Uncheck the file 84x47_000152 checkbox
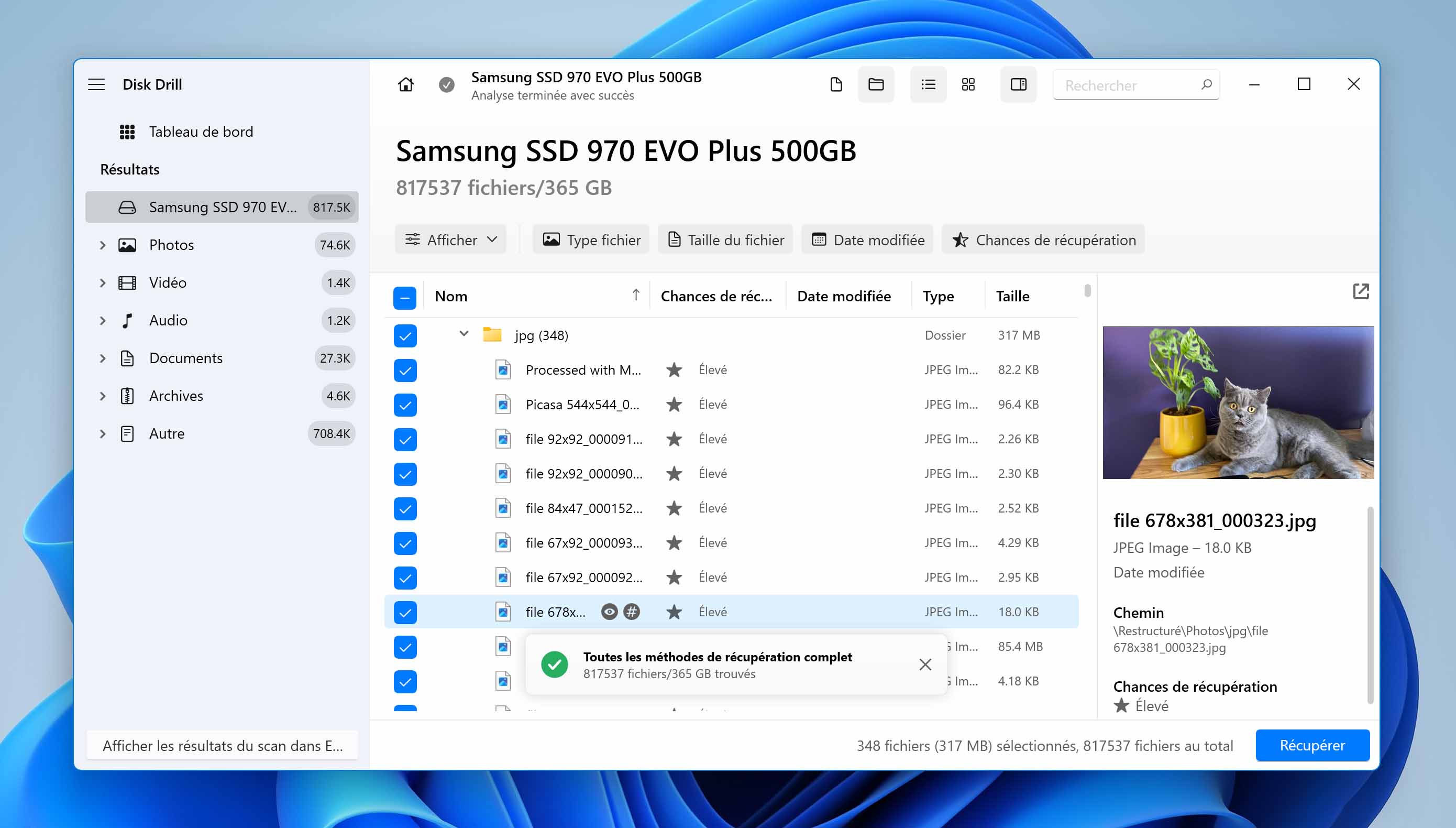Viewport: 1456px width, 828px height. point(405,509)
